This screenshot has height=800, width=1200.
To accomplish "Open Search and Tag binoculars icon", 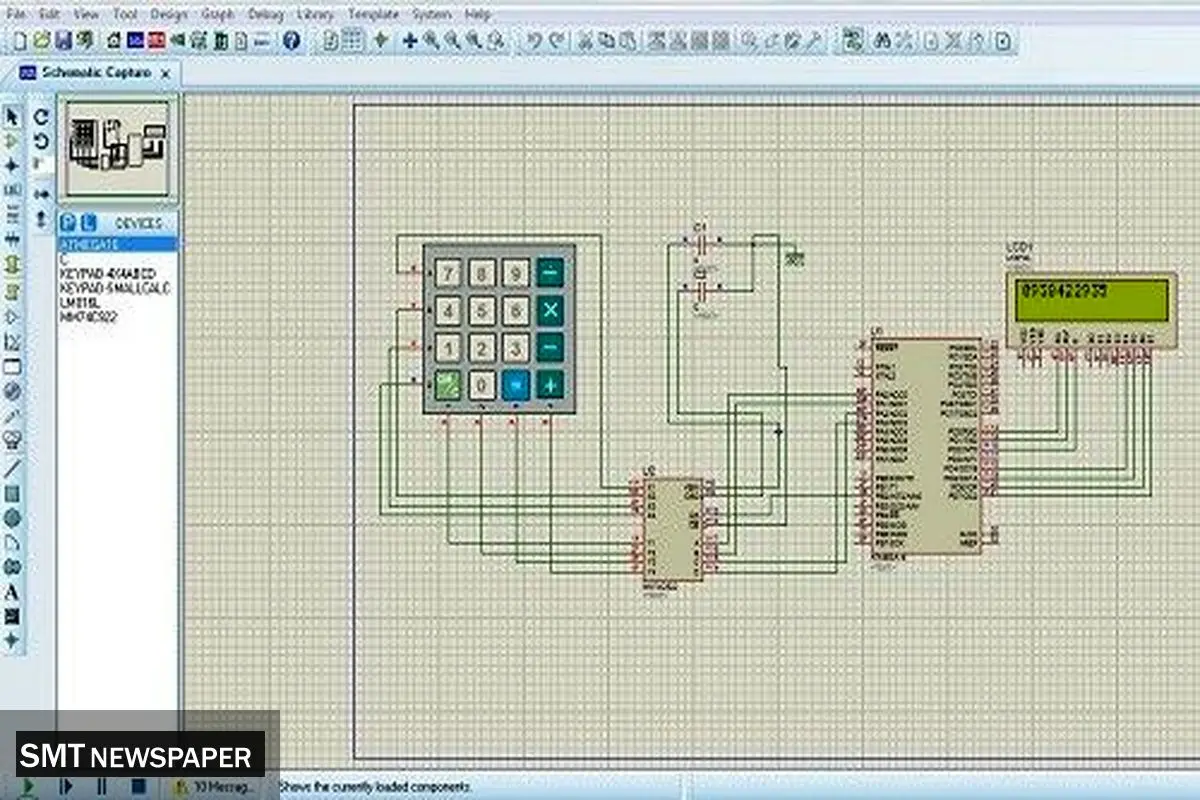I will pos(882,41).
